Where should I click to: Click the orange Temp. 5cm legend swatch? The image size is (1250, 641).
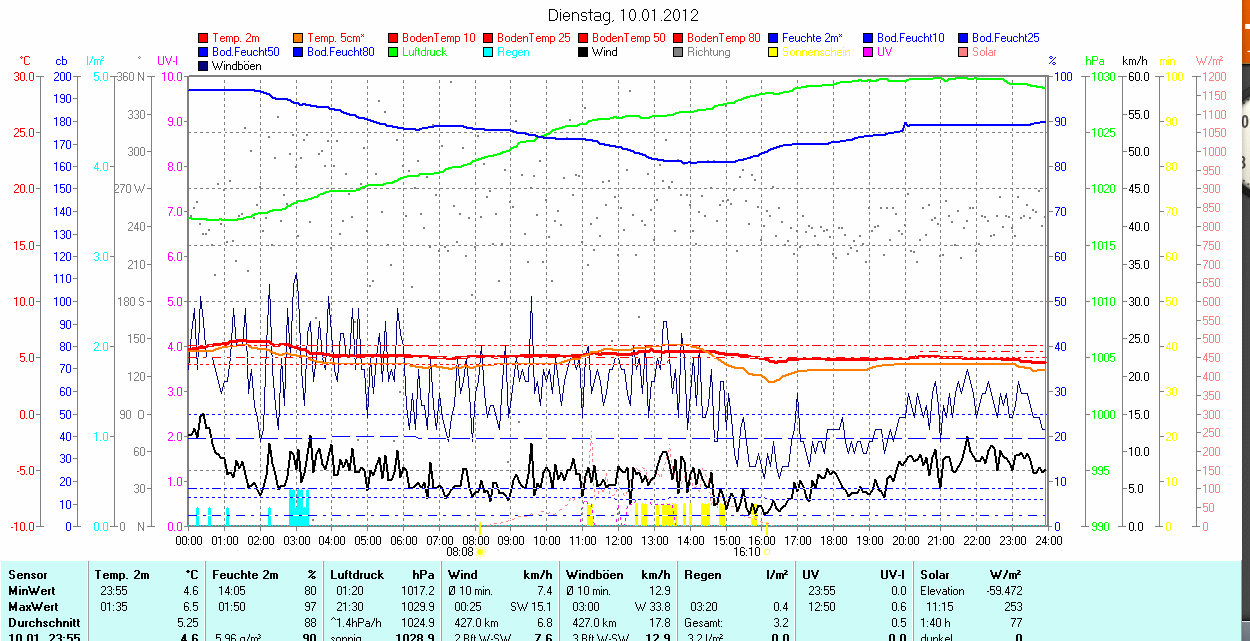click(x=299, y=38)
